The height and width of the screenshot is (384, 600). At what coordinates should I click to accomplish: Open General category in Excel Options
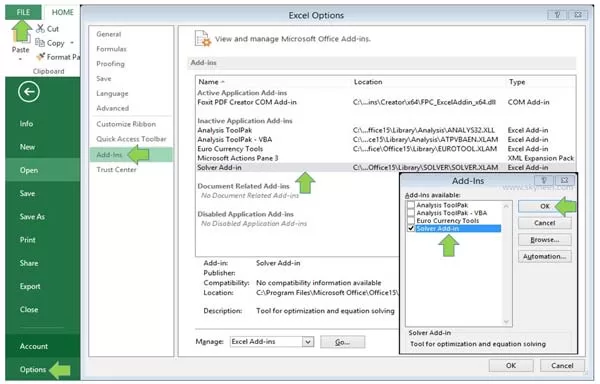pos(131,34)
